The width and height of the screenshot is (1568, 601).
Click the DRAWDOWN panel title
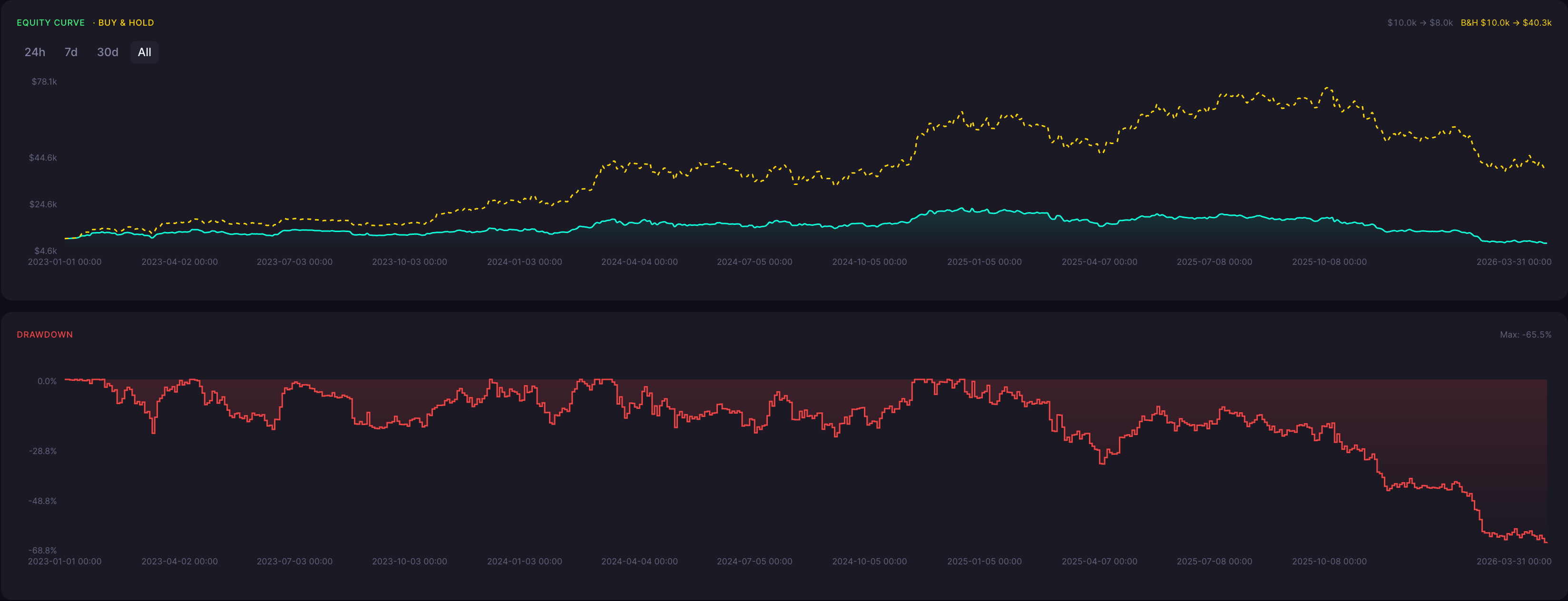coord(44,335)
